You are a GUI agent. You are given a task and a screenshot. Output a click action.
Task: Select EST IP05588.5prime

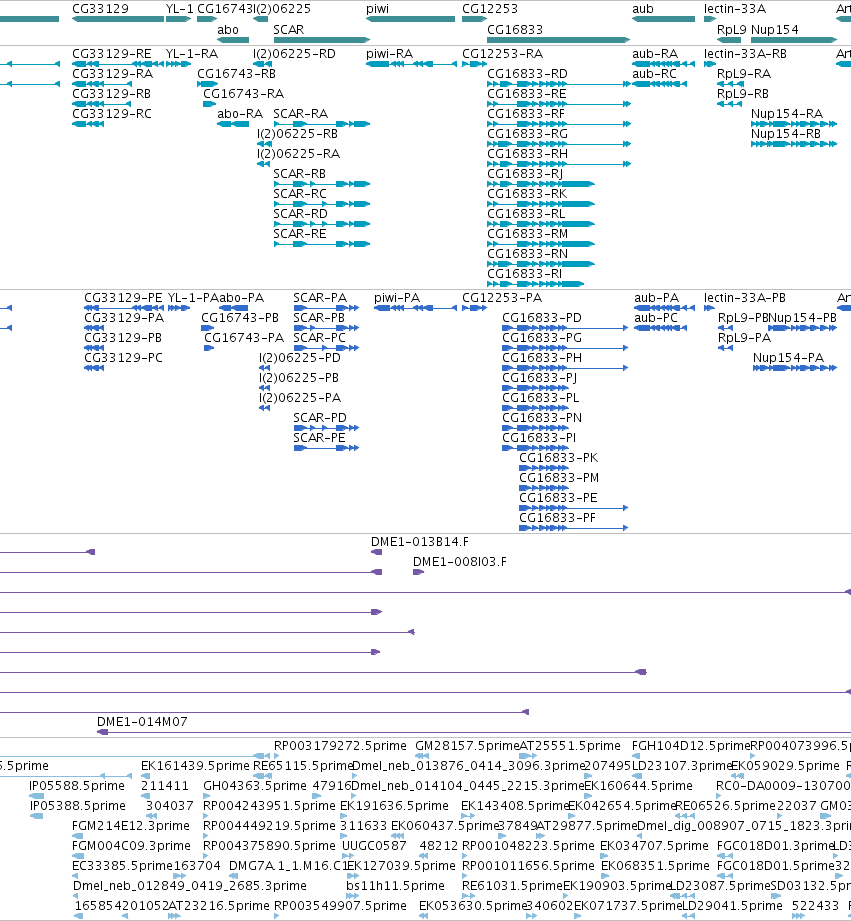coord(77,785)
